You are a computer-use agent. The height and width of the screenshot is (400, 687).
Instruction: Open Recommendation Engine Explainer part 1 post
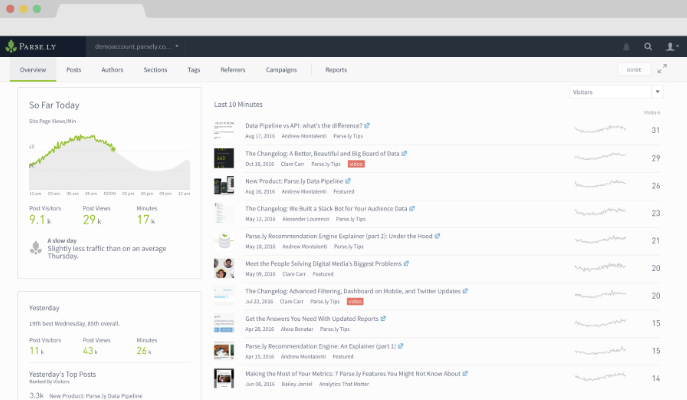(x=320, y=346)
